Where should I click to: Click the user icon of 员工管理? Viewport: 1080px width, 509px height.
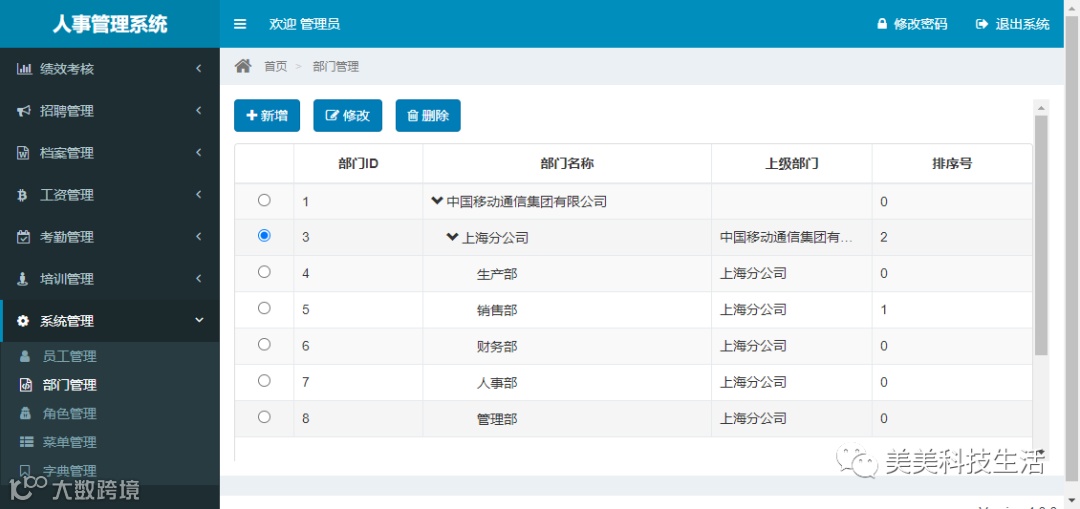pyautogui.click(x=25, y=357)
